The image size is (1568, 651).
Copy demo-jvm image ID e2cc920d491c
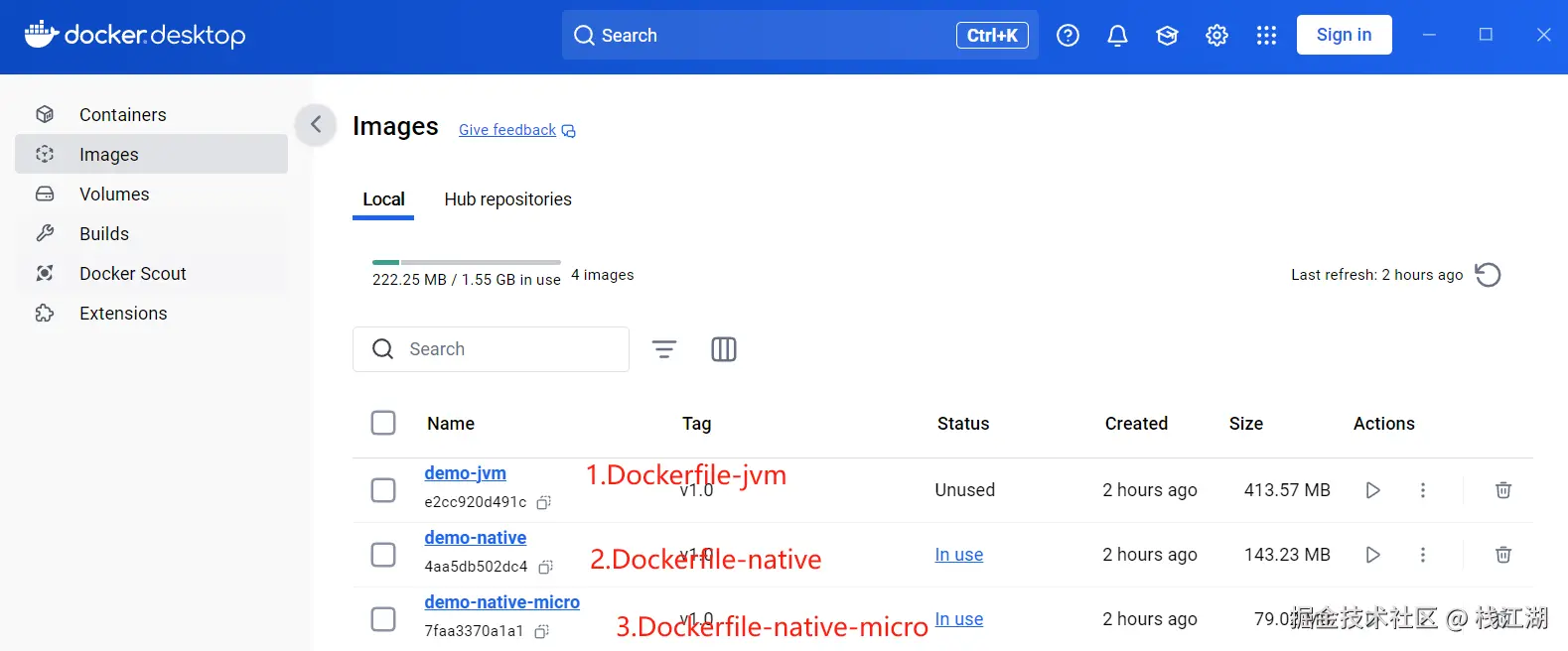click(543, 503)
